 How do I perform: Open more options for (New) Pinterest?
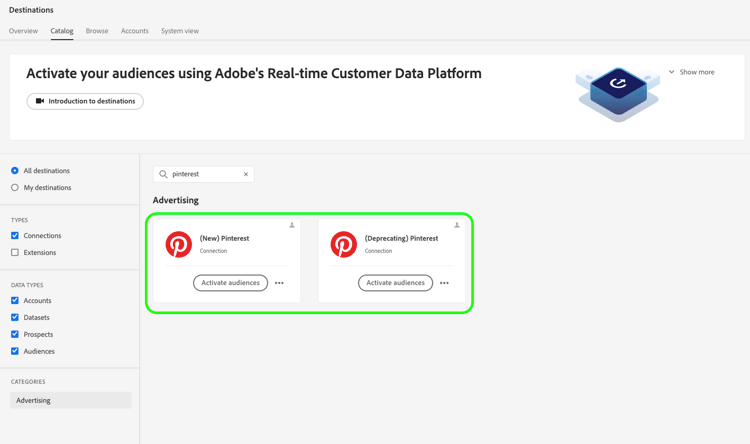(x=280, y=283)
